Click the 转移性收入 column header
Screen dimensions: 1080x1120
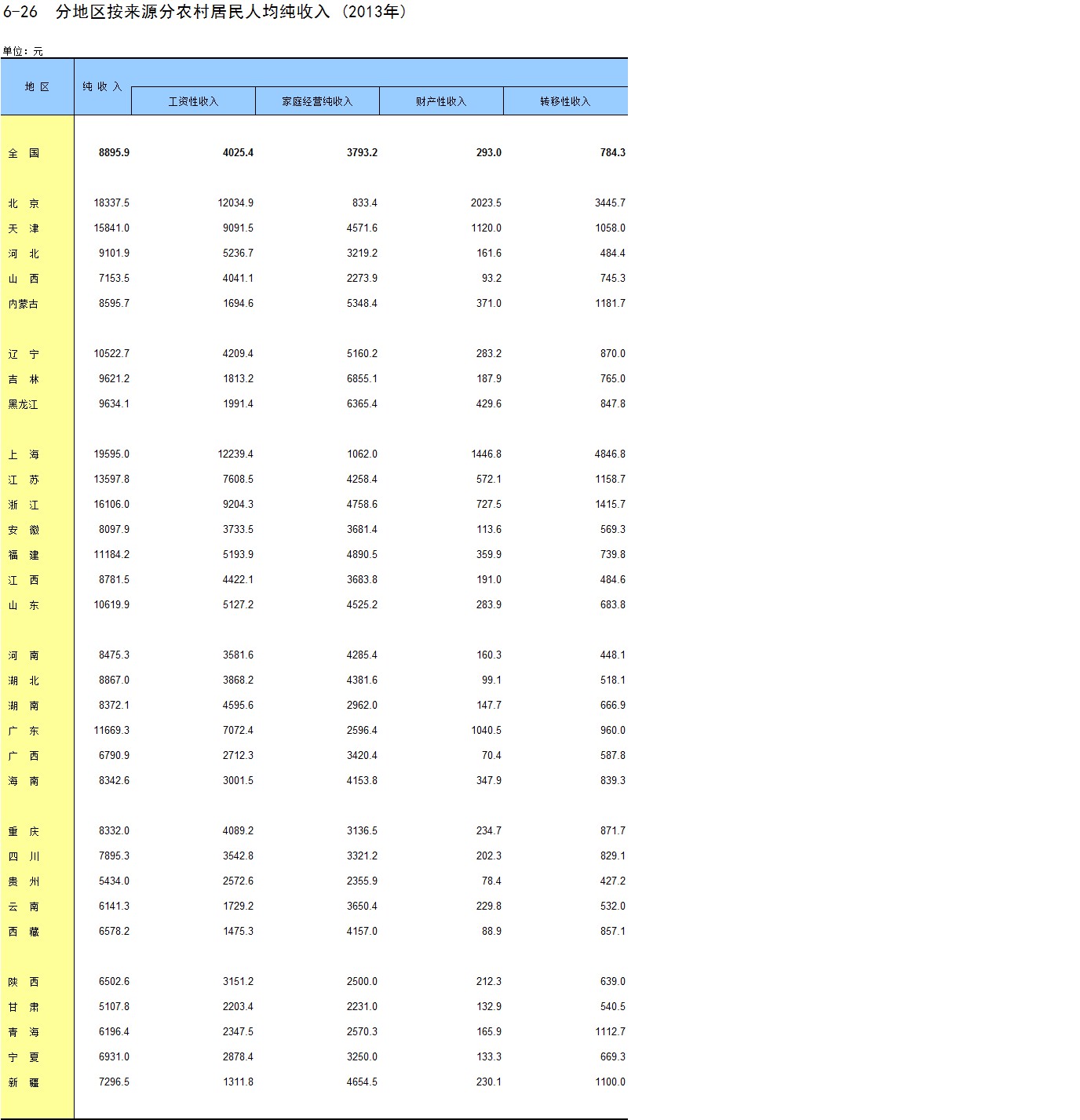(x=565, y=101)
